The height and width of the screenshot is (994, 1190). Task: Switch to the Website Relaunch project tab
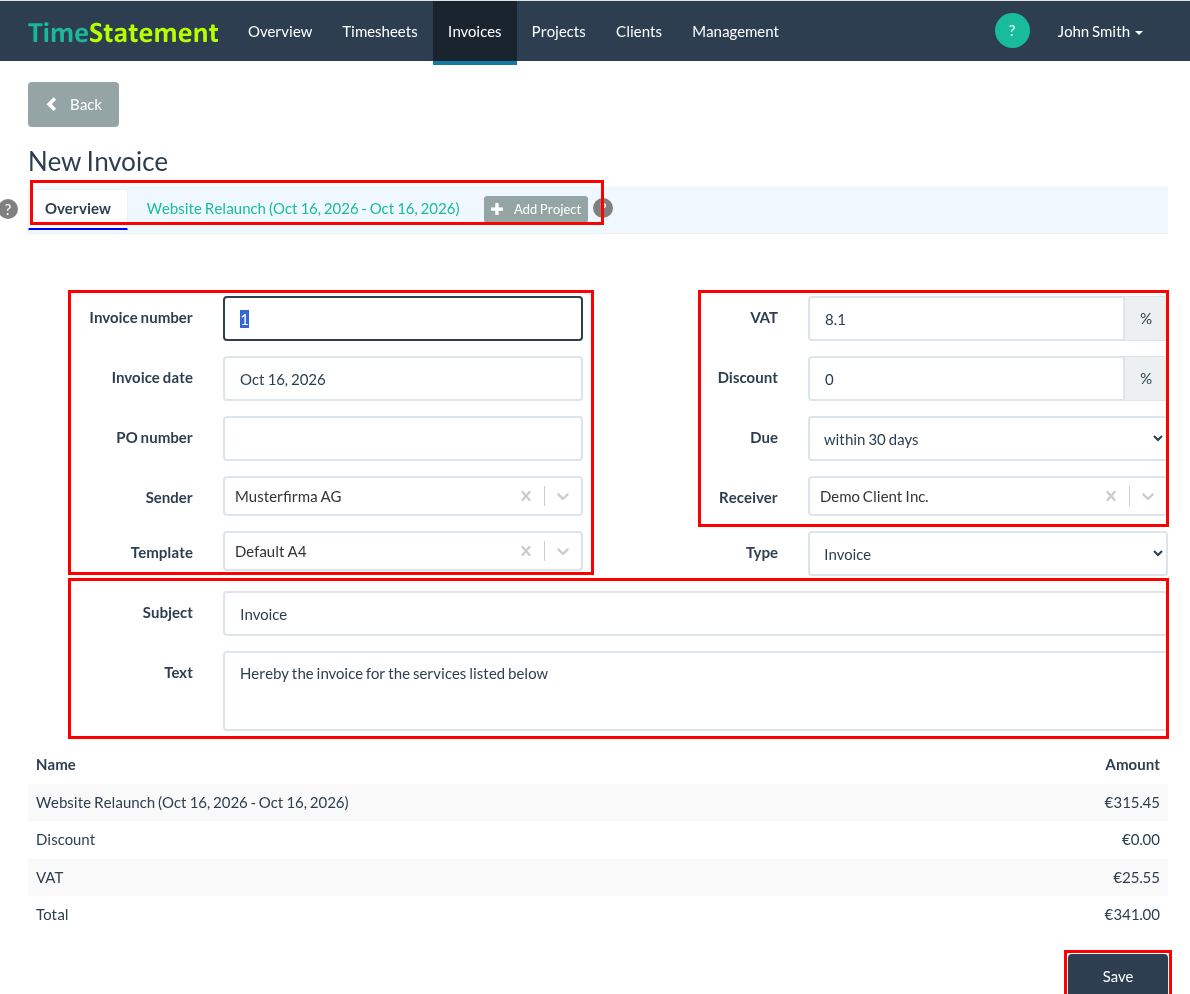tap(303, 209)
